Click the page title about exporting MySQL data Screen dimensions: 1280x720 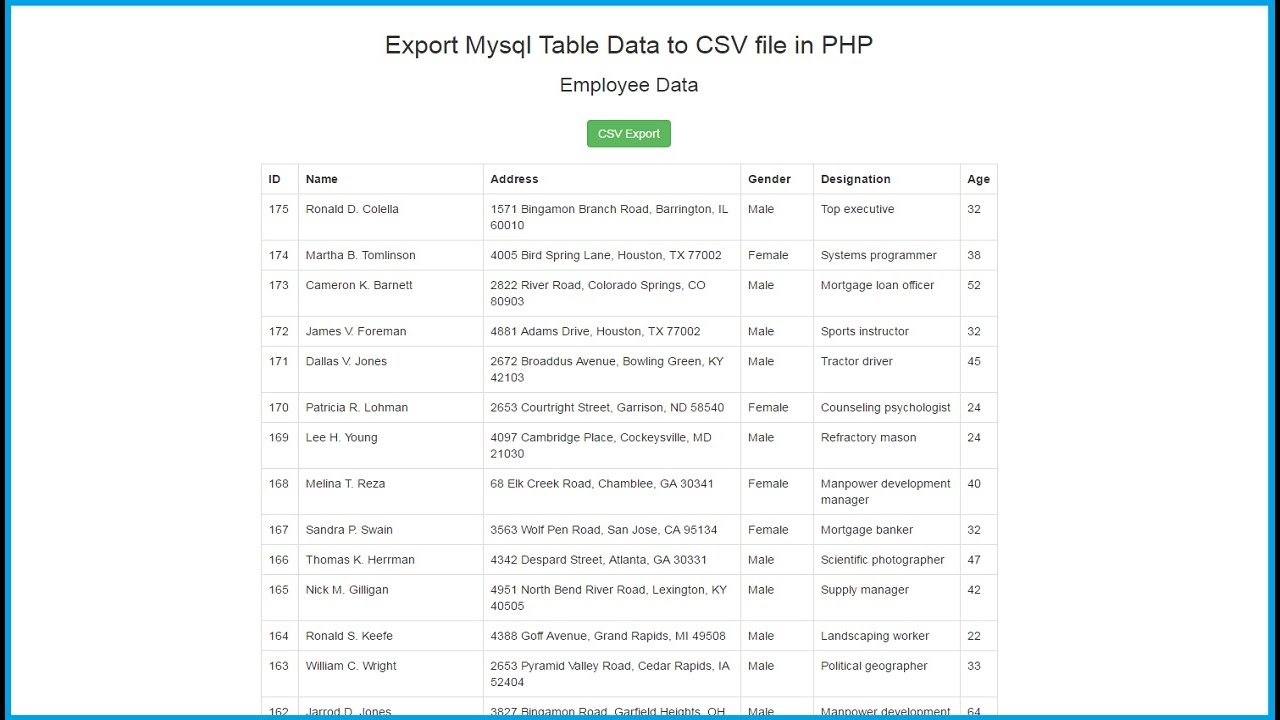coord(628,45)
